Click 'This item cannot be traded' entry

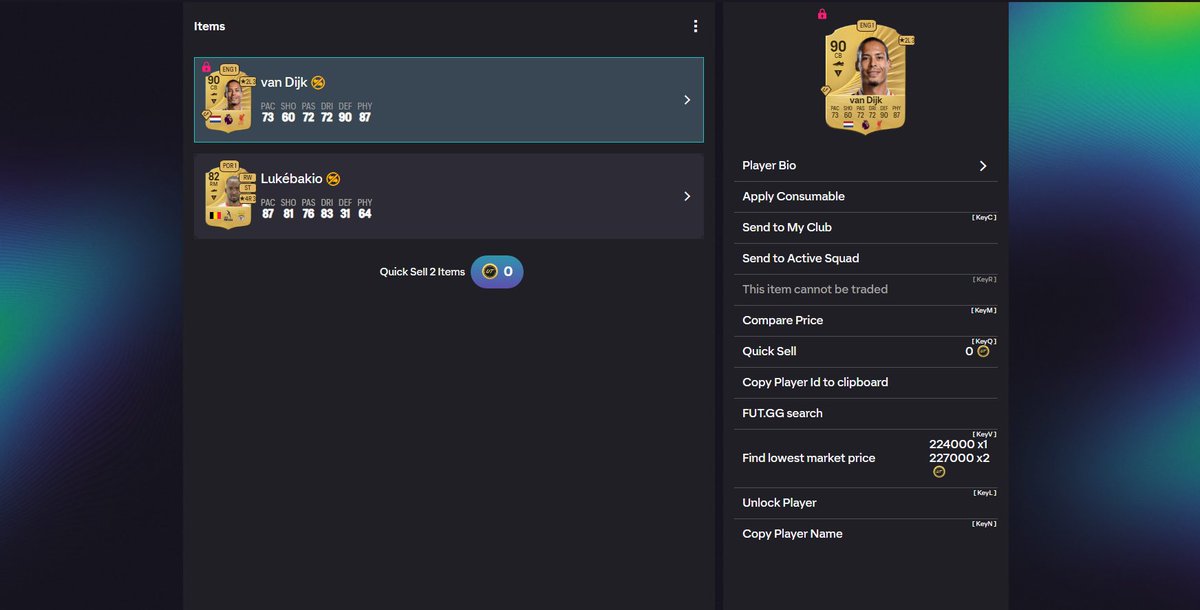864,289
